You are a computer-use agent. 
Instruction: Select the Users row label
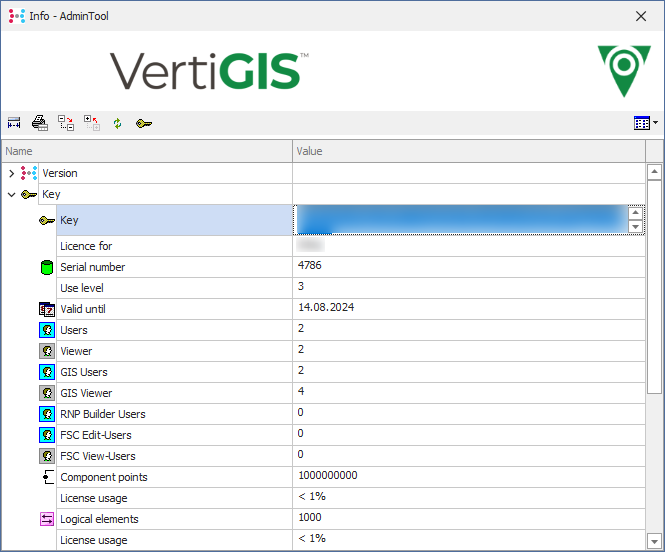click(x=74, y=330)
